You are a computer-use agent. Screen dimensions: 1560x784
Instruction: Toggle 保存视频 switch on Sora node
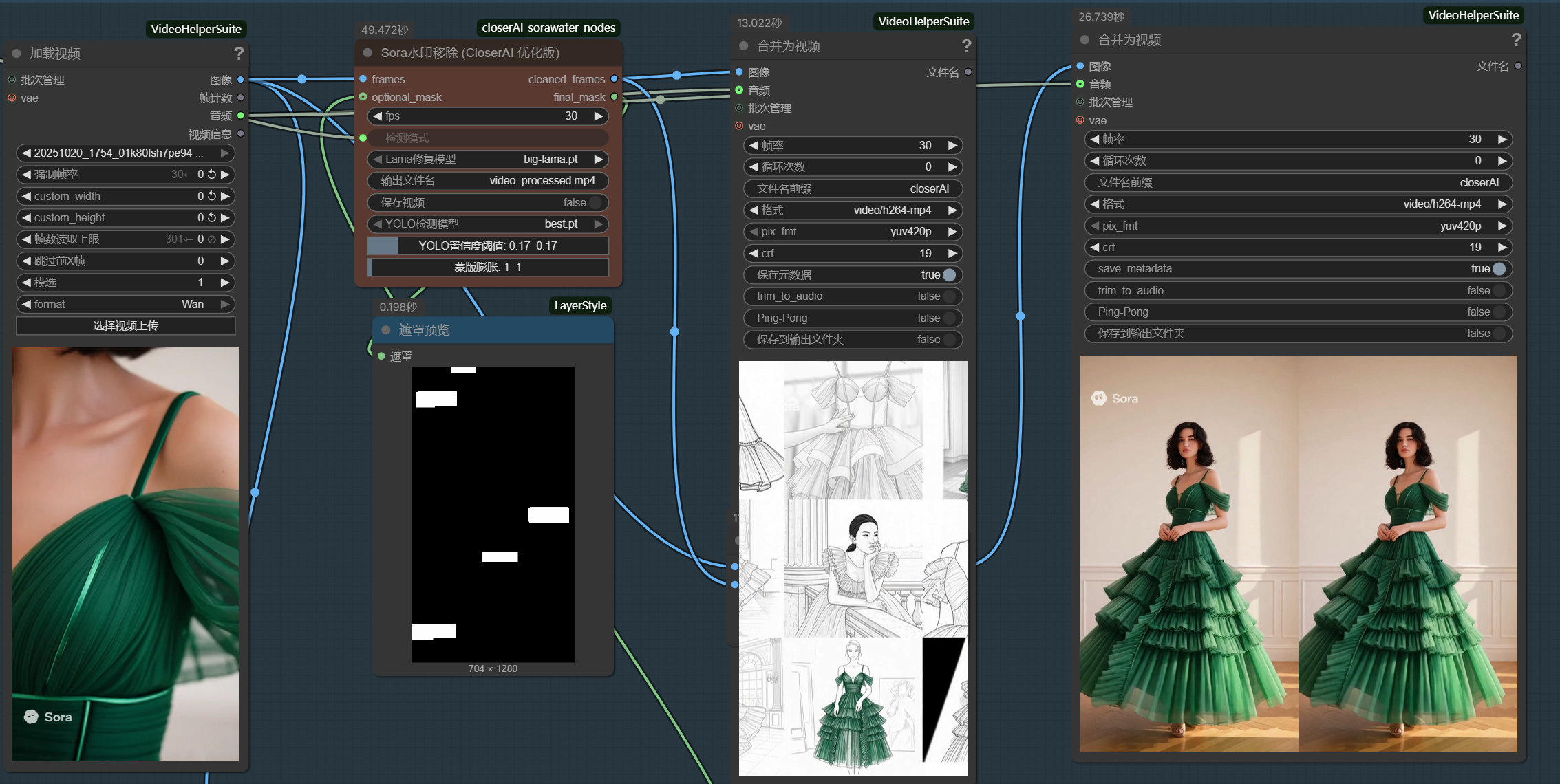[x=595, y=203]
